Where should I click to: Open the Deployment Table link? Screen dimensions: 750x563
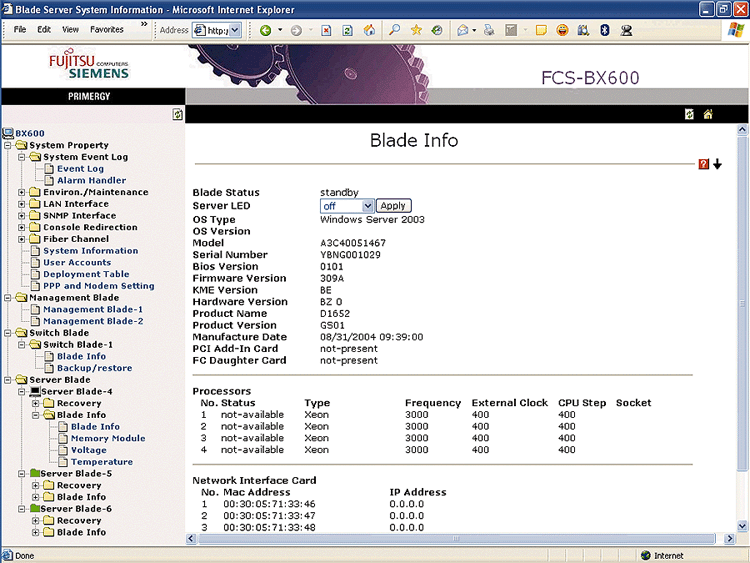(x=86, y=274)
